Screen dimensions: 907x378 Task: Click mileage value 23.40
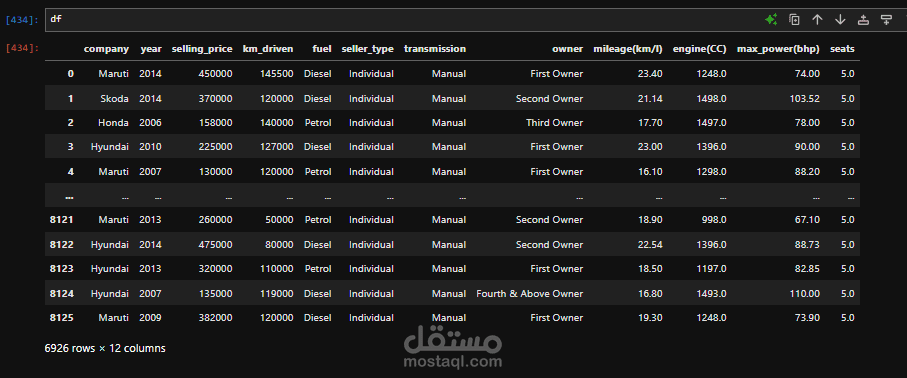[x=650, y=74]
